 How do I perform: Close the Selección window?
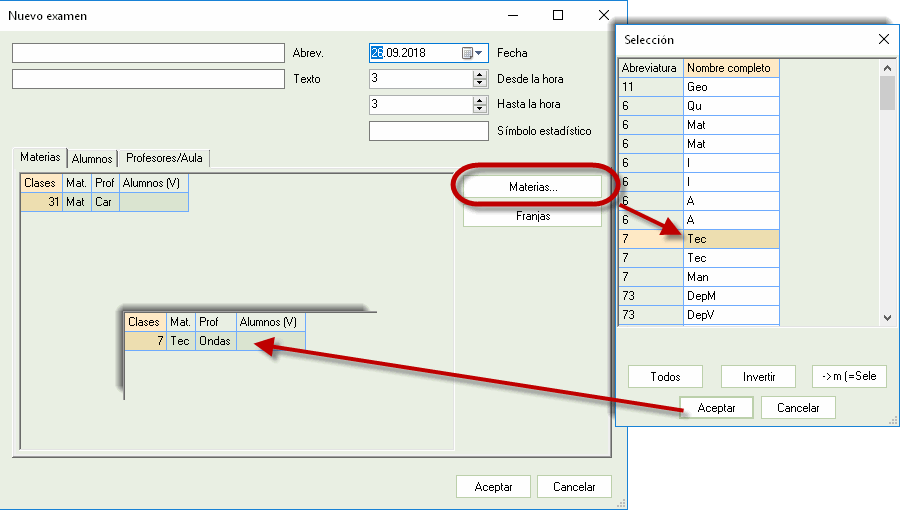(884, 39)
